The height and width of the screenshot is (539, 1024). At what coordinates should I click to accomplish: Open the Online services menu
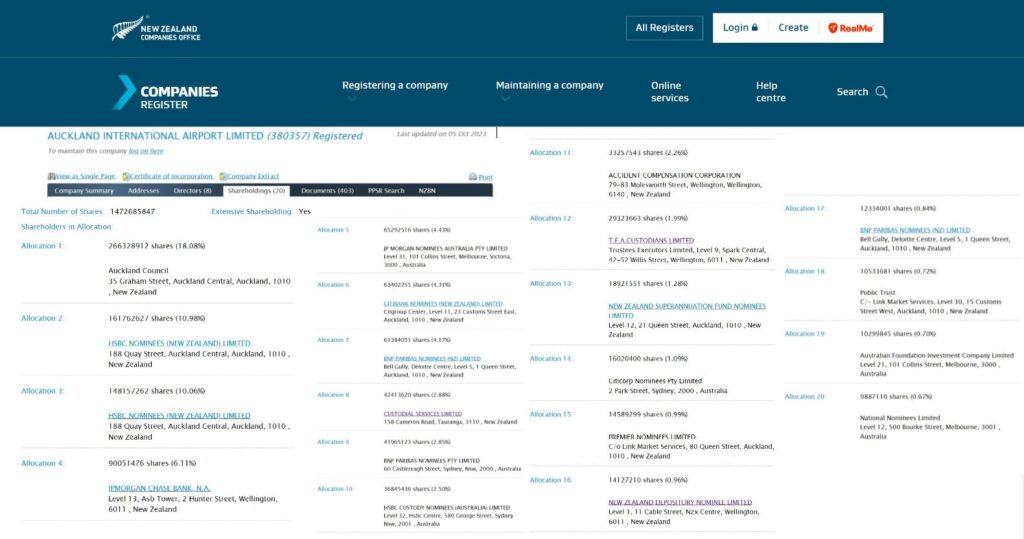pyautogui.click(x=669, y=91)
